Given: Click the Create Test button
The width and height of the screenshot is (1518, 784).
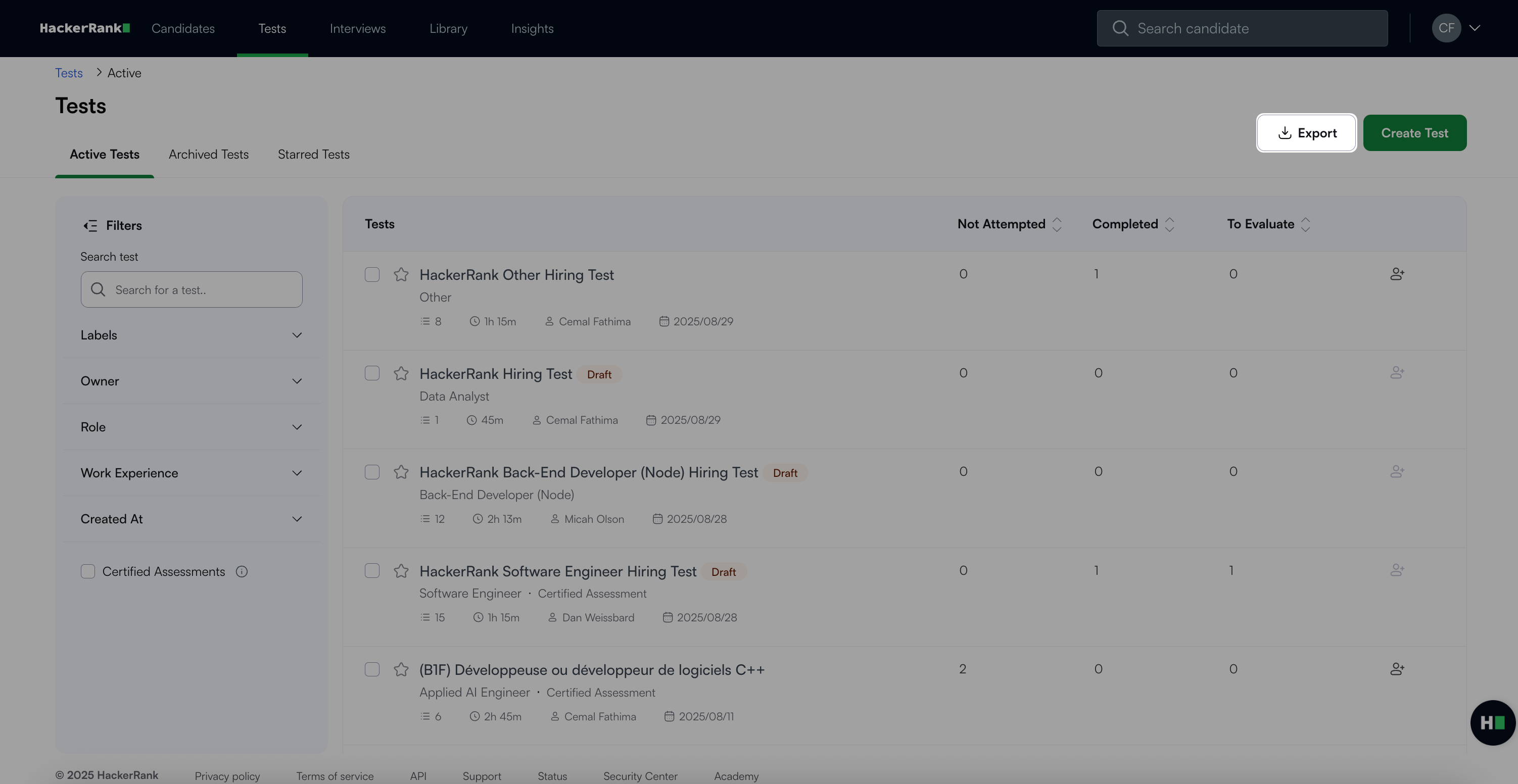Looking at the screenshot, I should tap(1414, 133).
